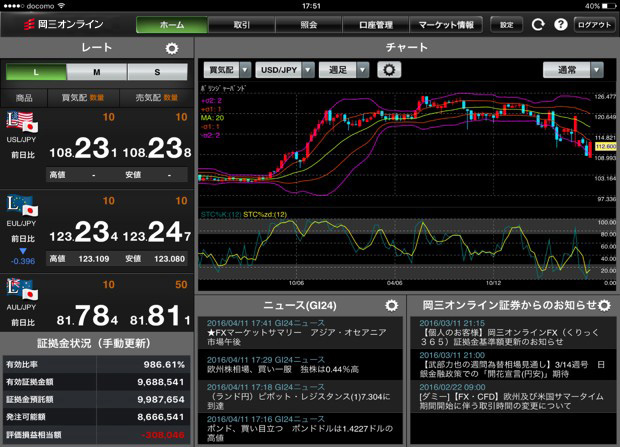This screenshot has height=447, width=620.
Task: Tap the 買気配 数量 column header
Action: (83, 98)
